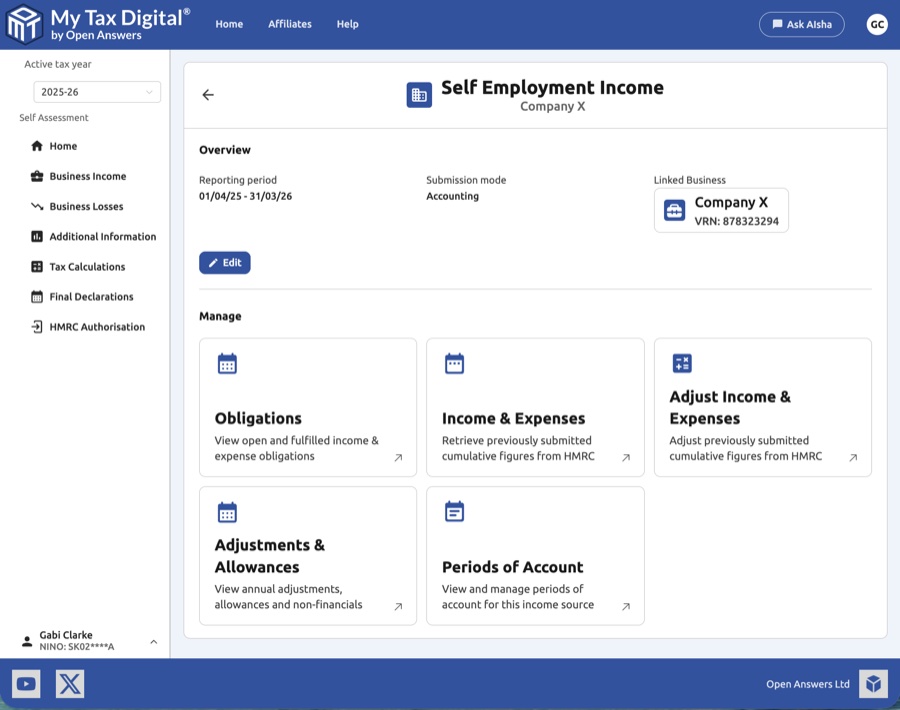Collapse the Gabi Clarke profile section

click(x=153, y=641)
